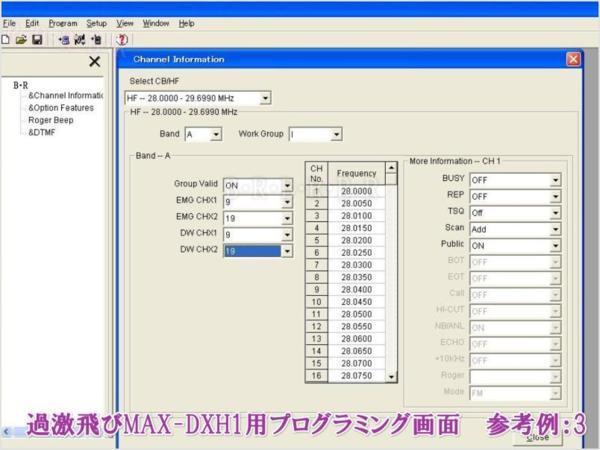Select frequency cell 28.0400
Image resolution: width=600 pixels, height=450 pixels.
click(357, 290)
